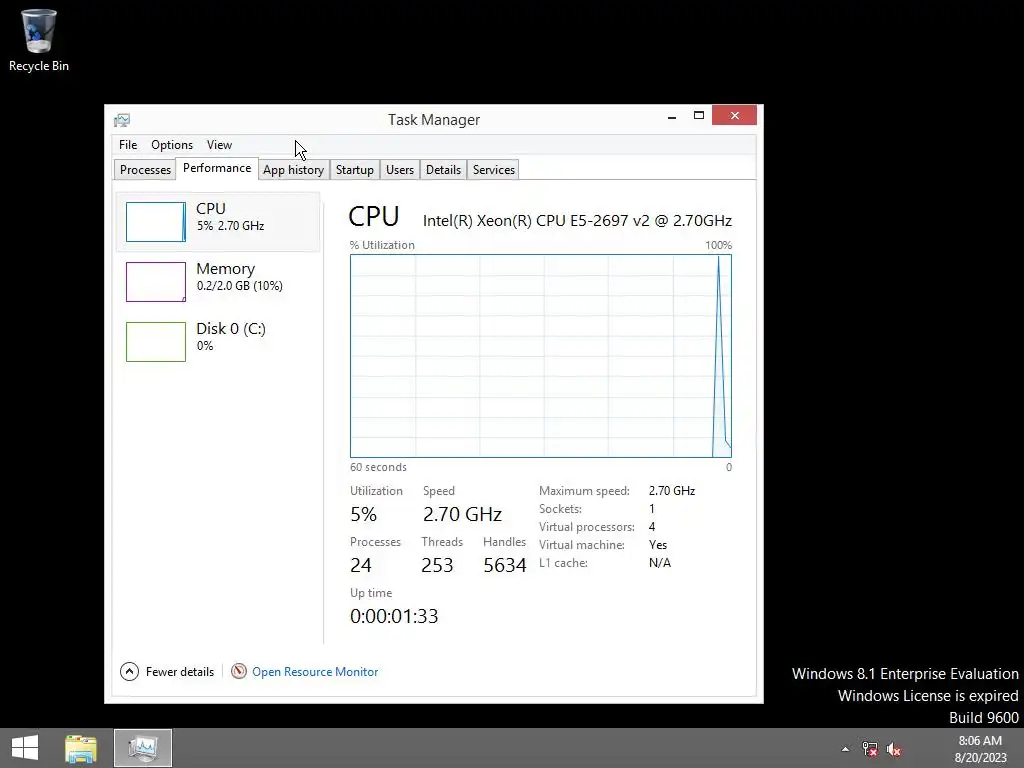Click the Intel Xeon CPU model name
Screen dimensions: 1024x768
577,221
